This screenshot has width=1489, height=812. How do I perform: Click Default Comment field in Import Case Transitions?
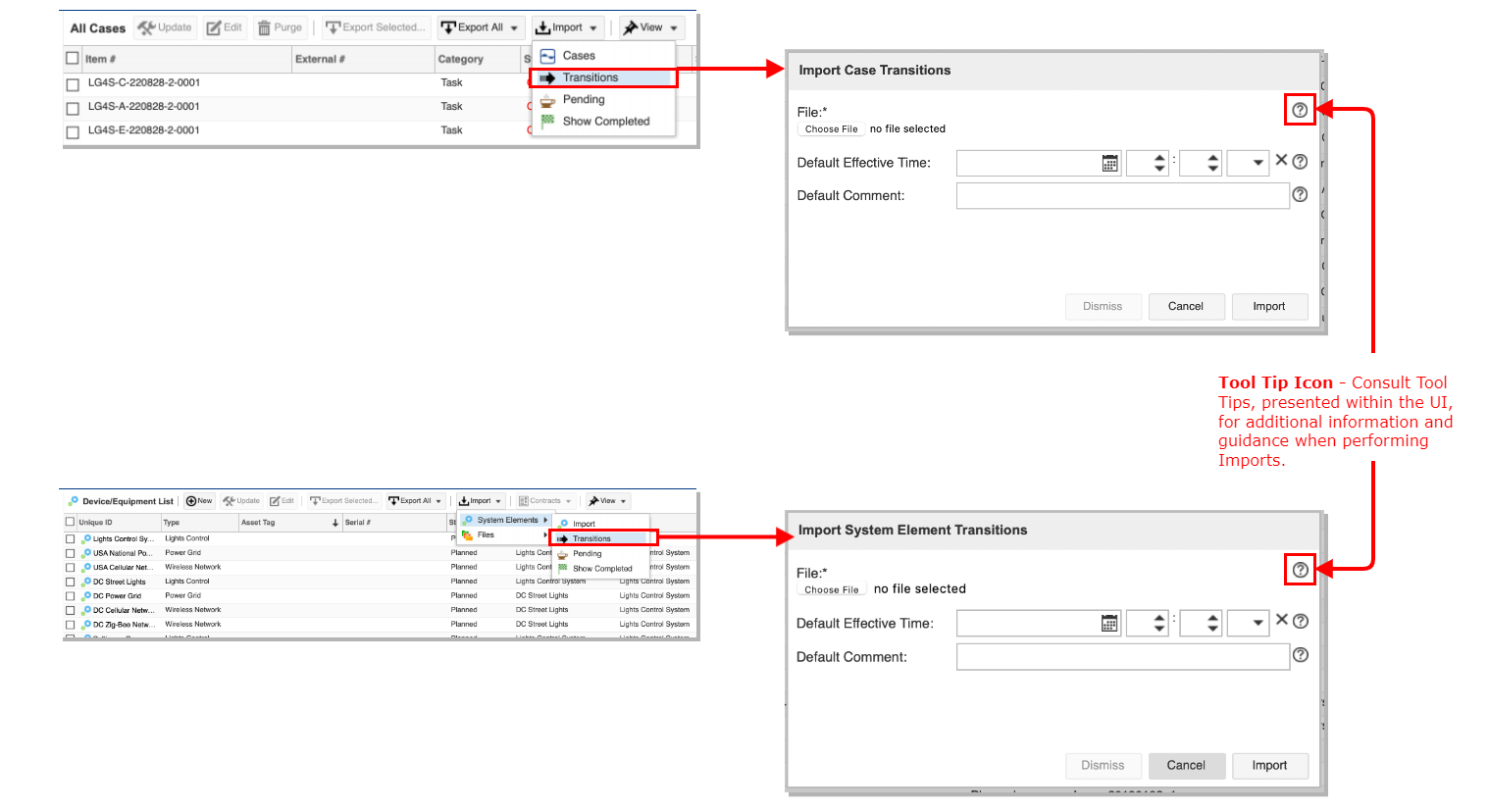(x=1123, y=196)
